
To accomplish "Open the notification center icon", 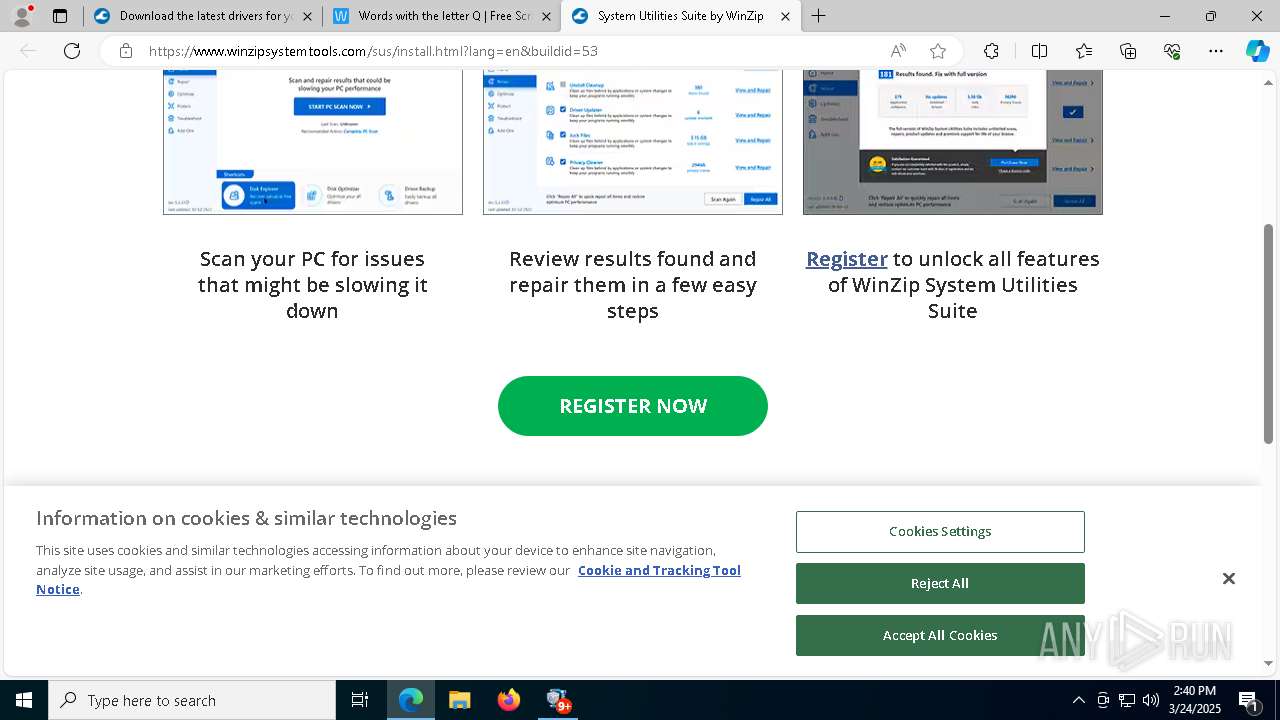I will point(1249,700).
